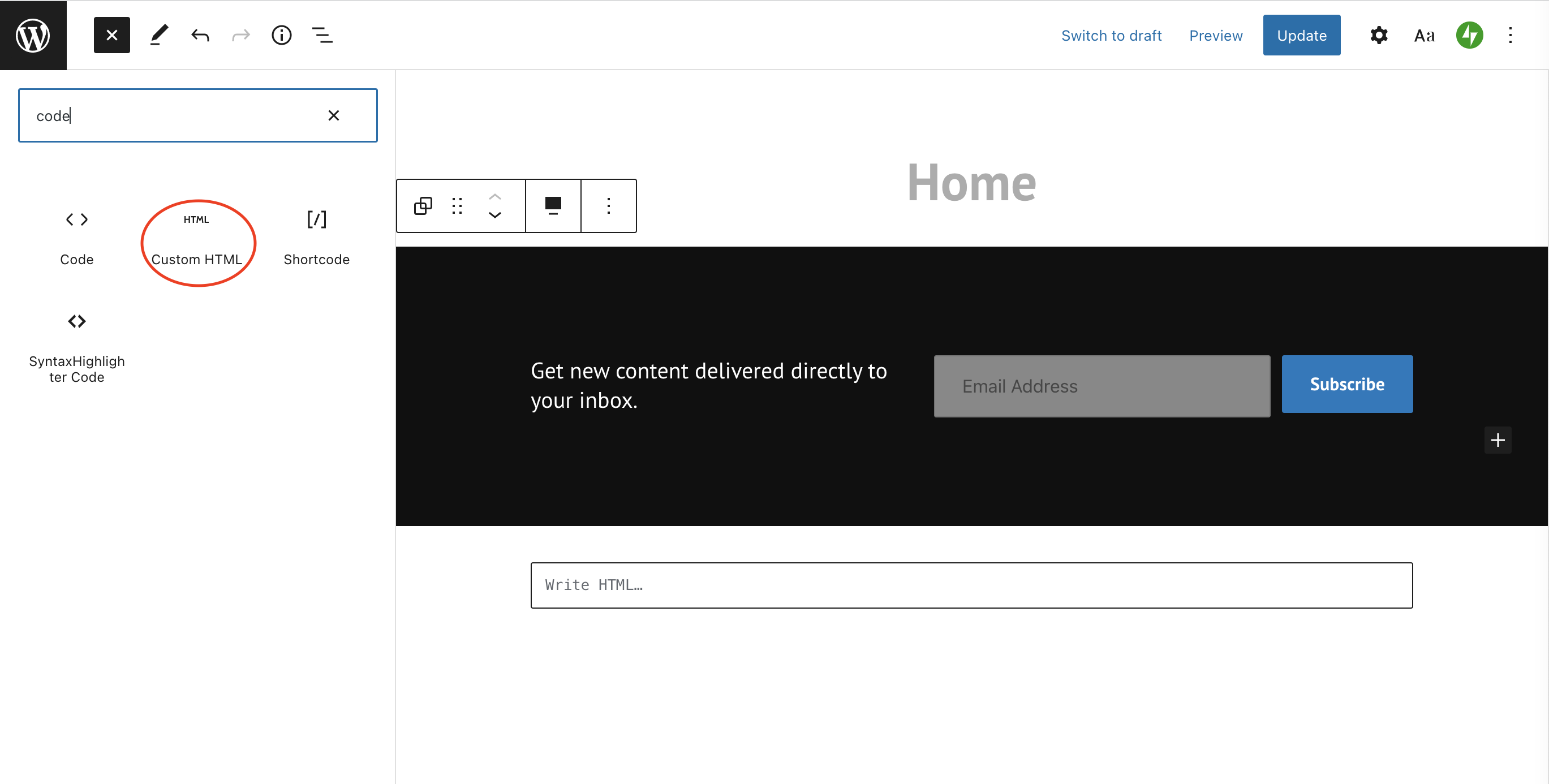This screenshot has height=784, width=1549.
Task: Click into the Write HTML field
Action: (971, 585)
